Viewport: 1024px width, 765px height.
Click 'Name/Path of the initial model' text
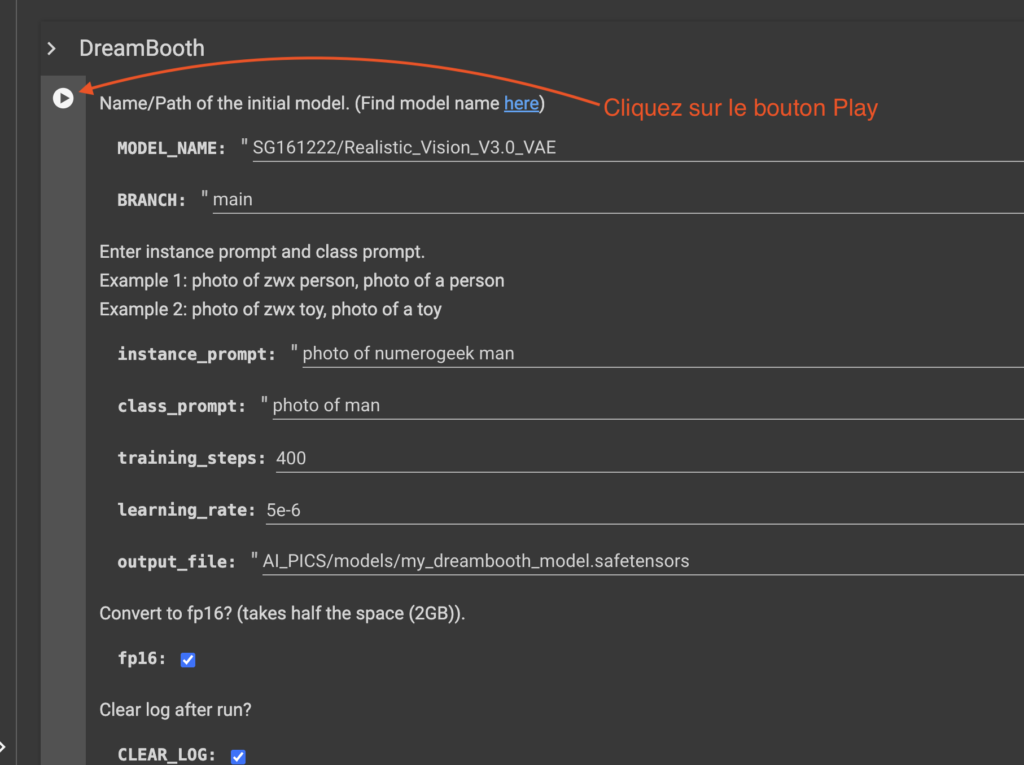click(x=224, y=104)
